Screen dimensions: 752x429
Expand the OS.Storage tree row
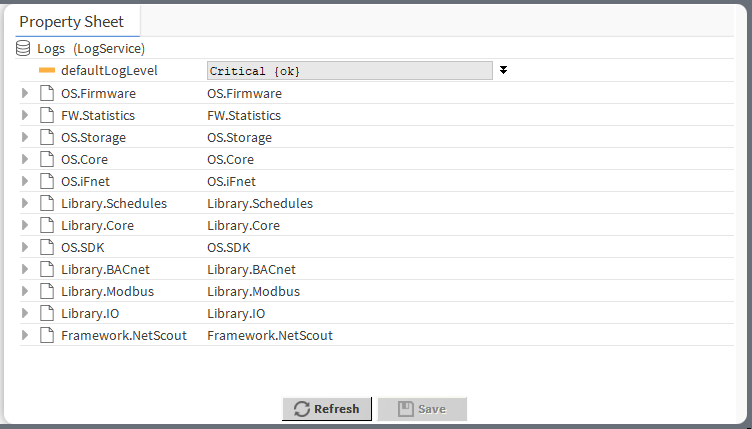(x=26, y=137)
